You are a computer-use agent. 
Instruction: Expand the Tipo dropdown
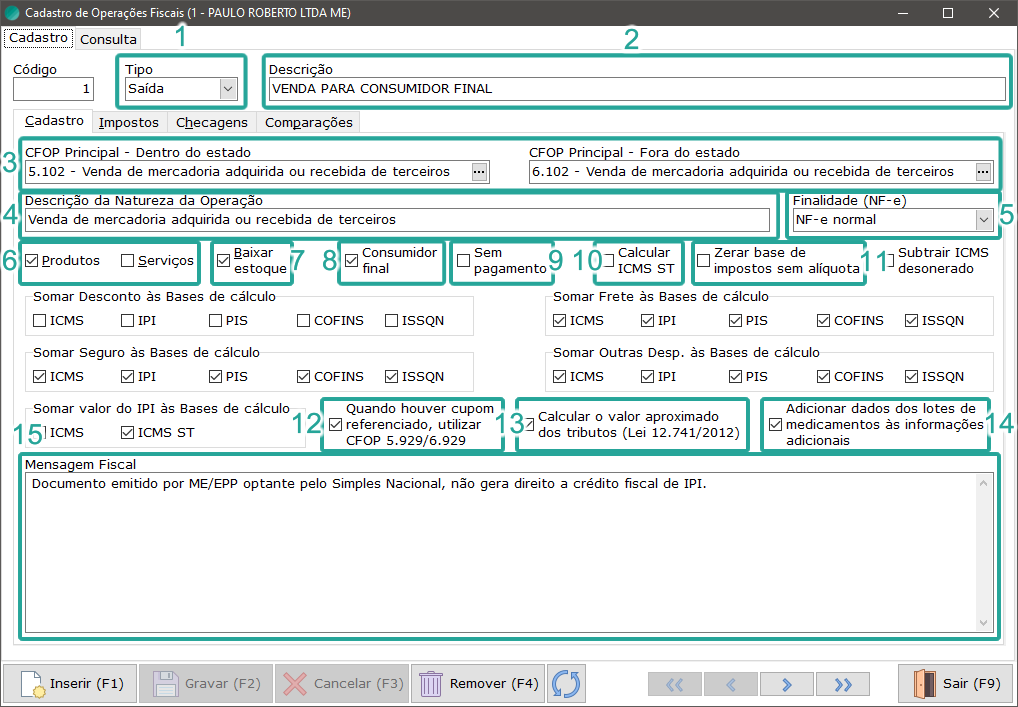coord(228,89)
